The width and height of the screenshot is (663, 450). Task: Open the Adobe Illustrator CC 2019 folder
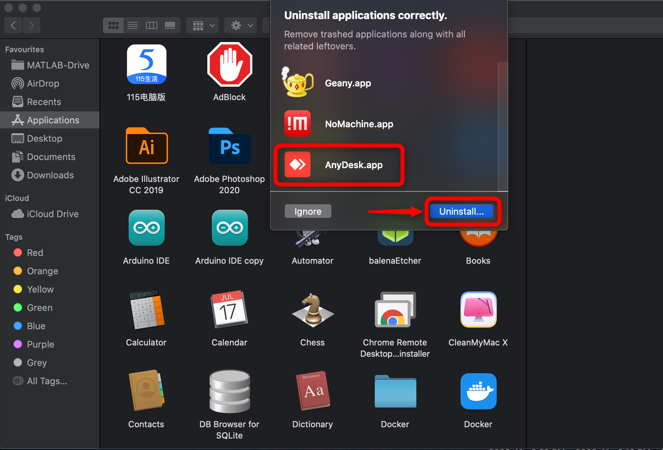coord(146,148)
